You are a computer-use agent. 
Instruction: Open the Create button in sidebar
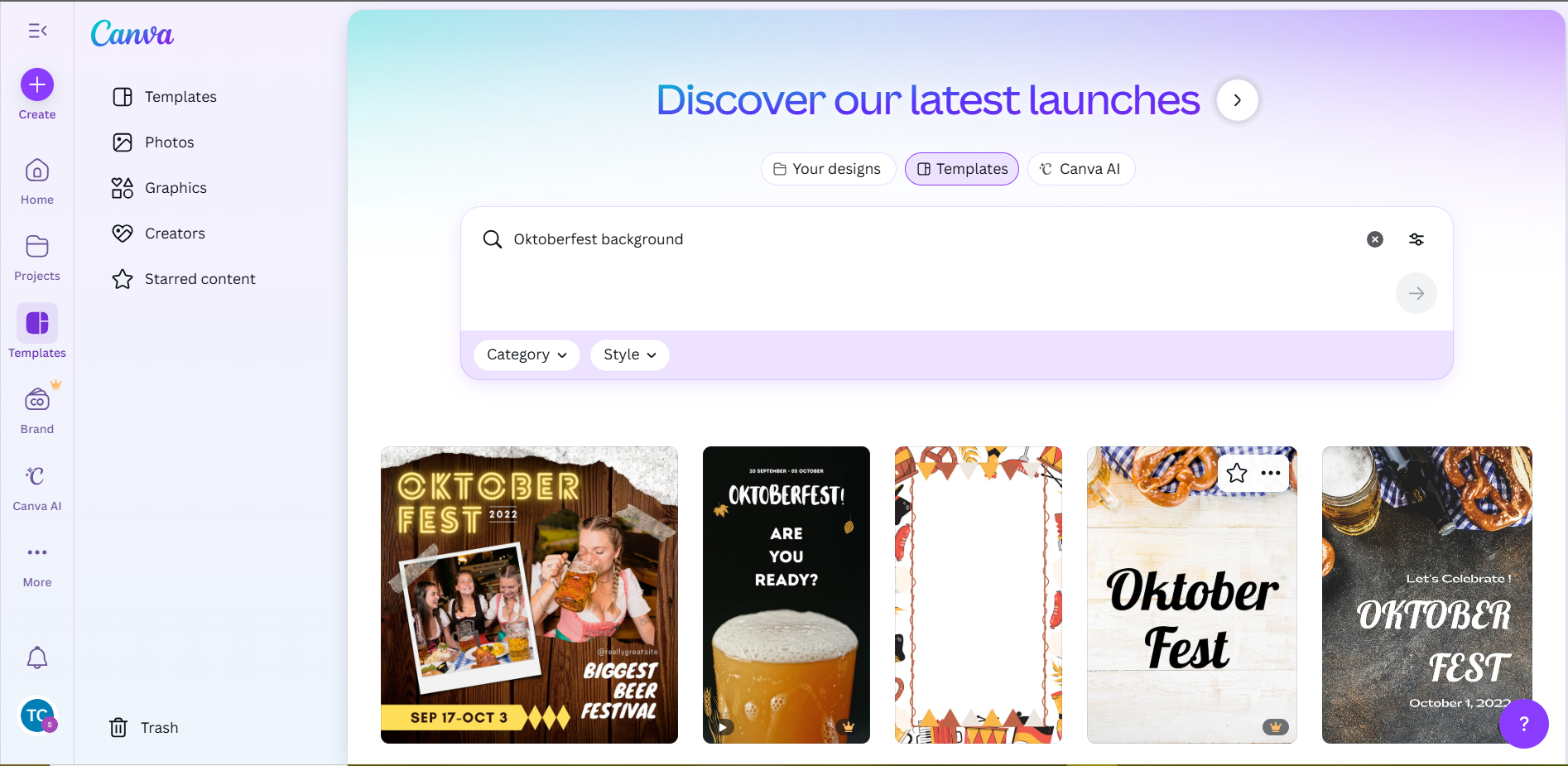(x=36, y=84)
